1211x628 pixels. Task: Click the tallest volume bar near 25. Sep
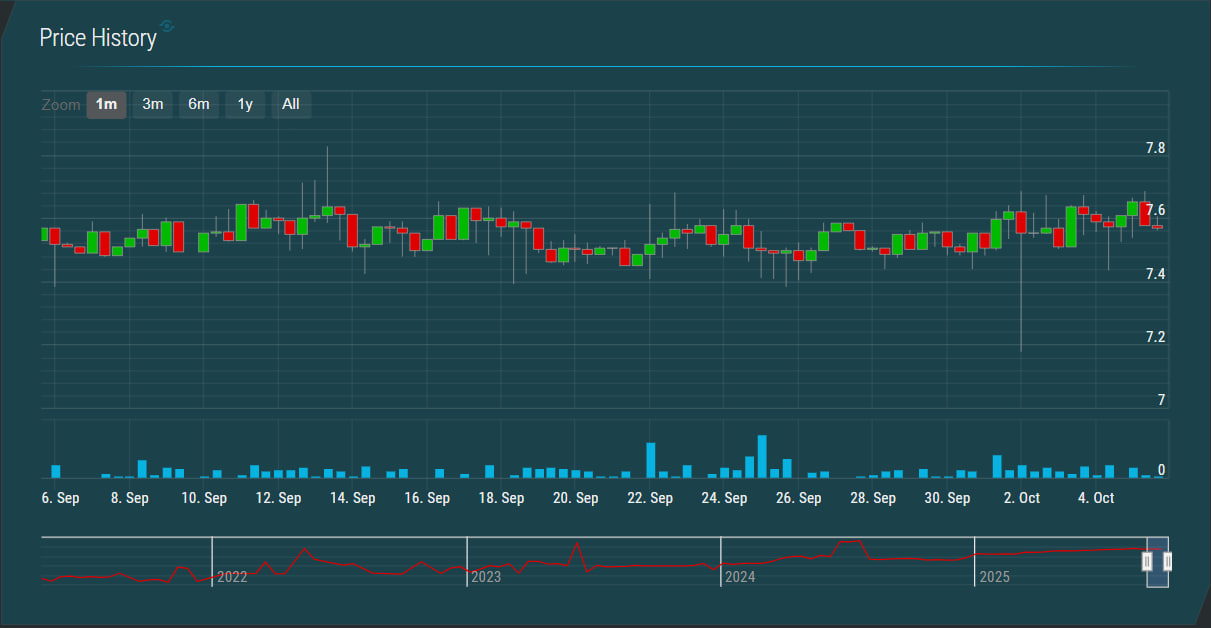tap(762, 456)
